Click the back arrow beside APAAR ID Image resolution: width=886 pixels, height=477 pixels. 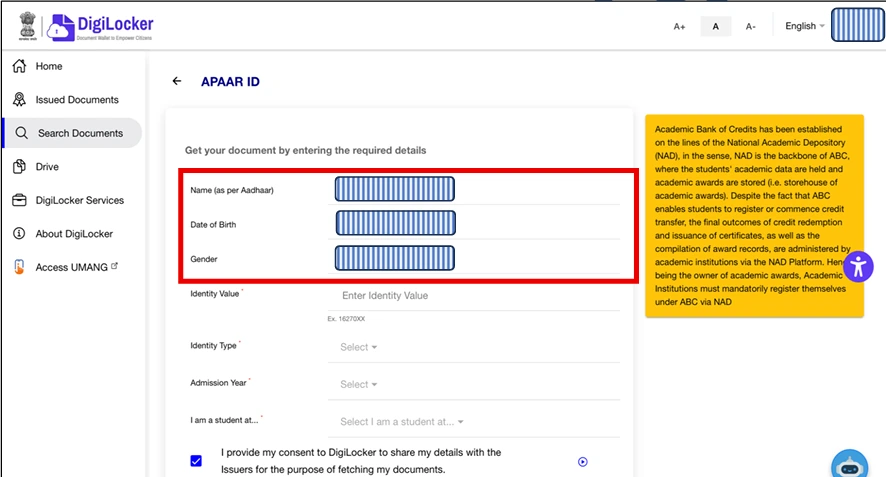pos(177,81)
